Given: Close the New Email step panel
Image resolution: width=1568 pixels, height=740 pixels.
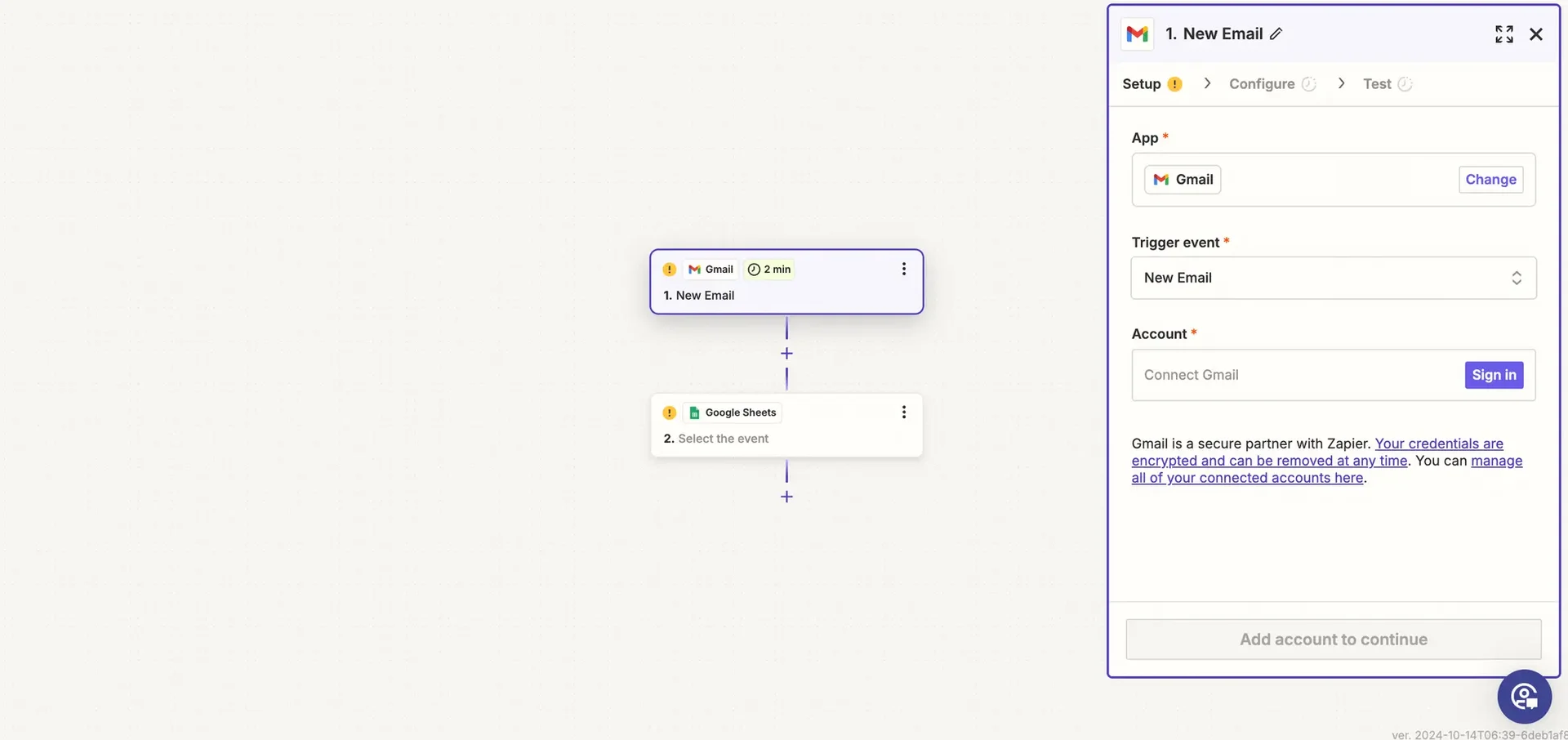Looking at the screenshot, I should point(1535,33).
